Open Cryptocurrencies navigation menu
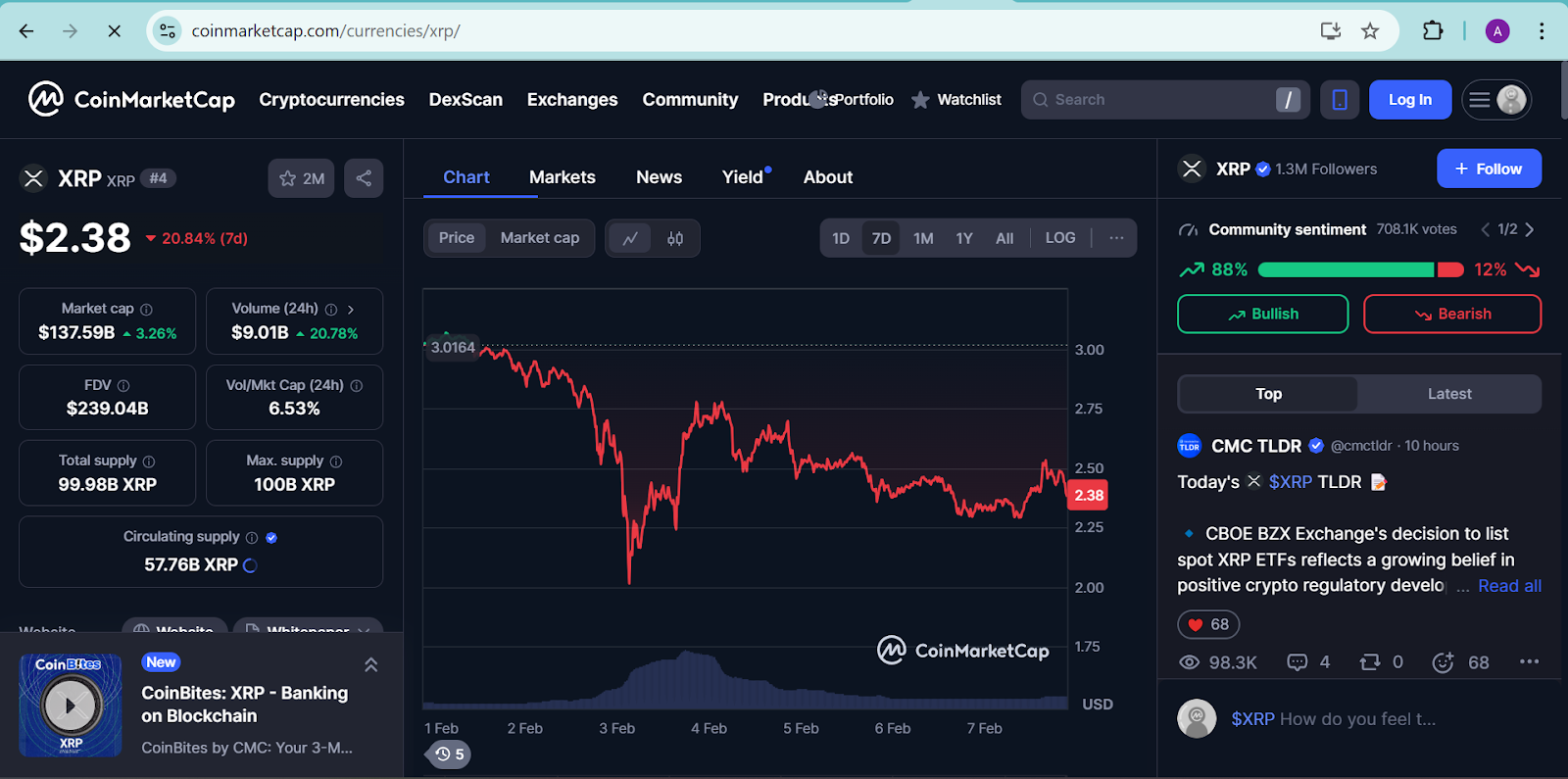The image size is (1568, 779). [x=331, y=99]
